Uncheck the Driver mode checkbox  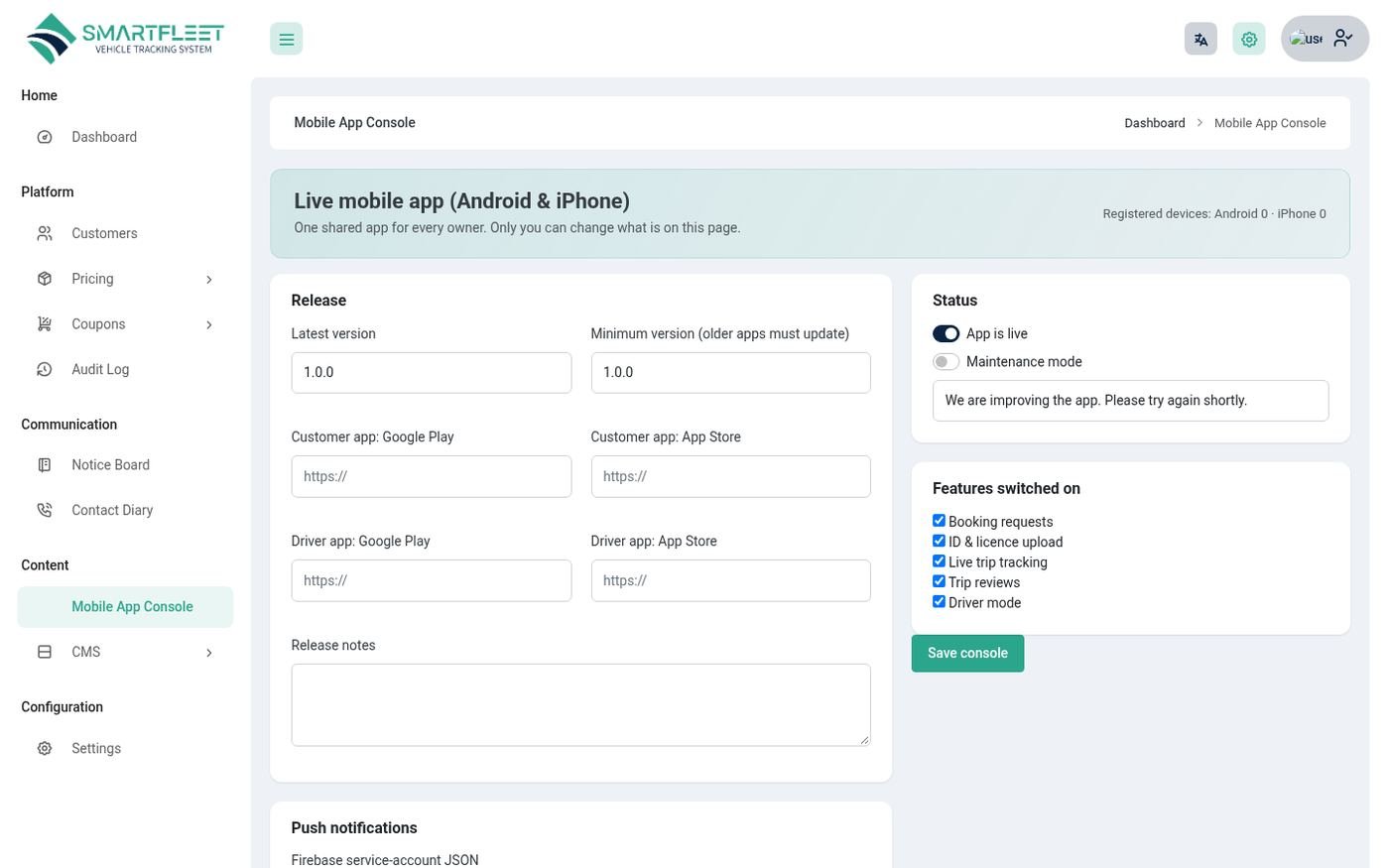(x=939, y=601)
